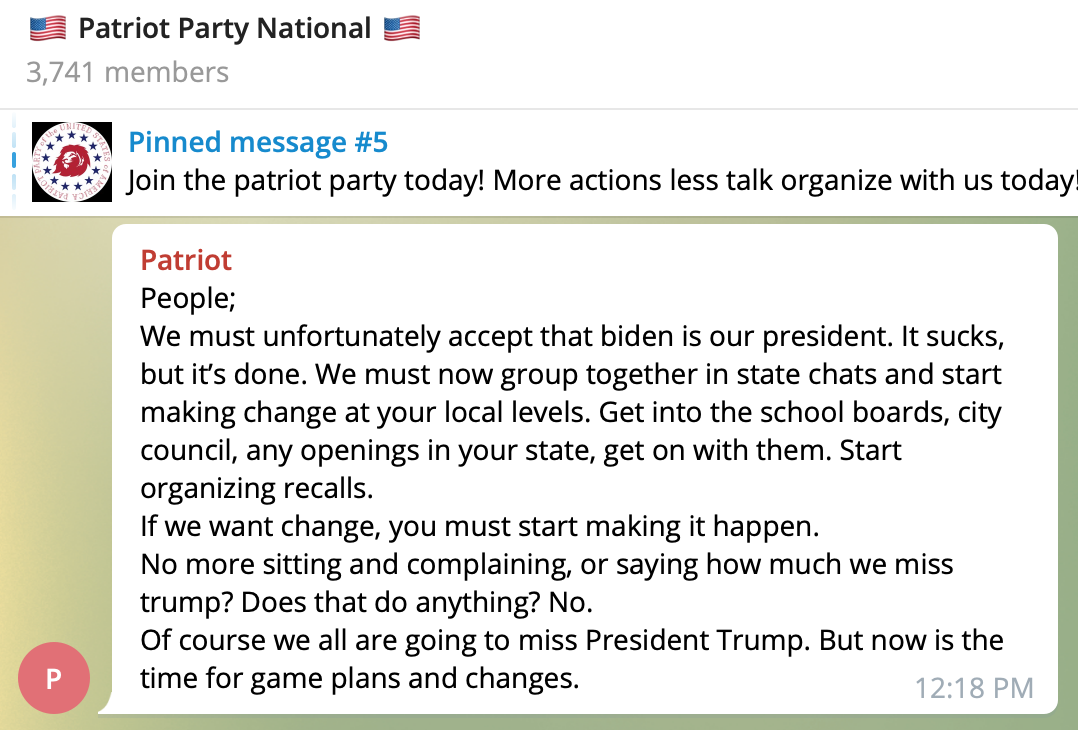This screenshot has height=730, width=1078.
Task: Jump to the "Join the patriot party today!" pinned text
Action: pyautogui.click(x=602, y=182)
